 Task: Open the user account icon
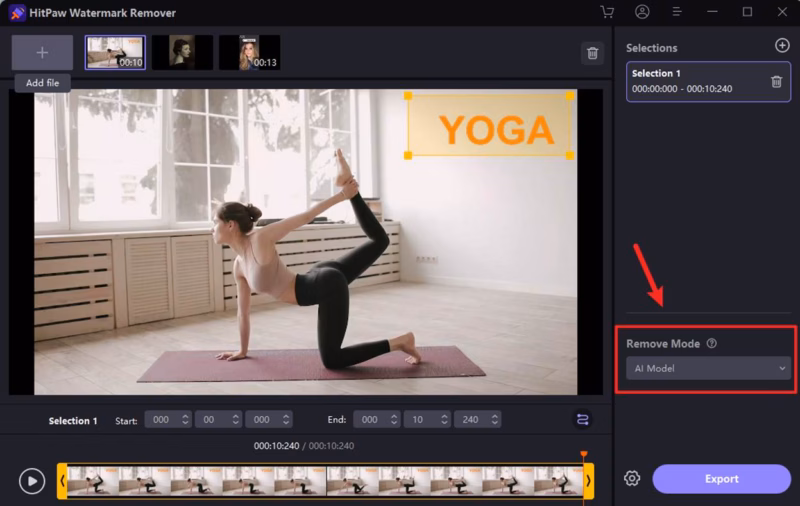click(642, 12)
